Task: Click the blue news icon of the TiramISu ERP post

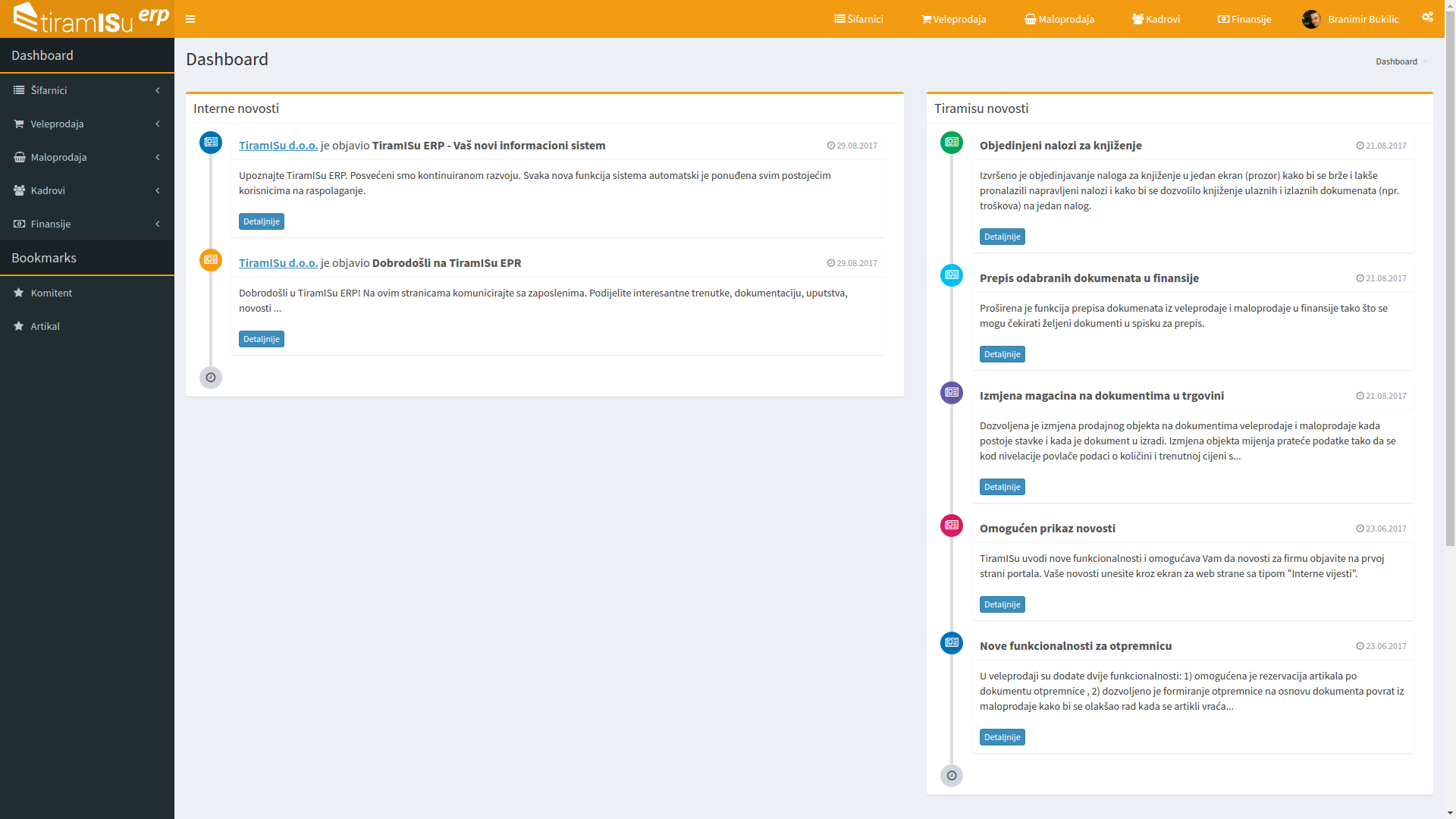Action: point(211,143)
